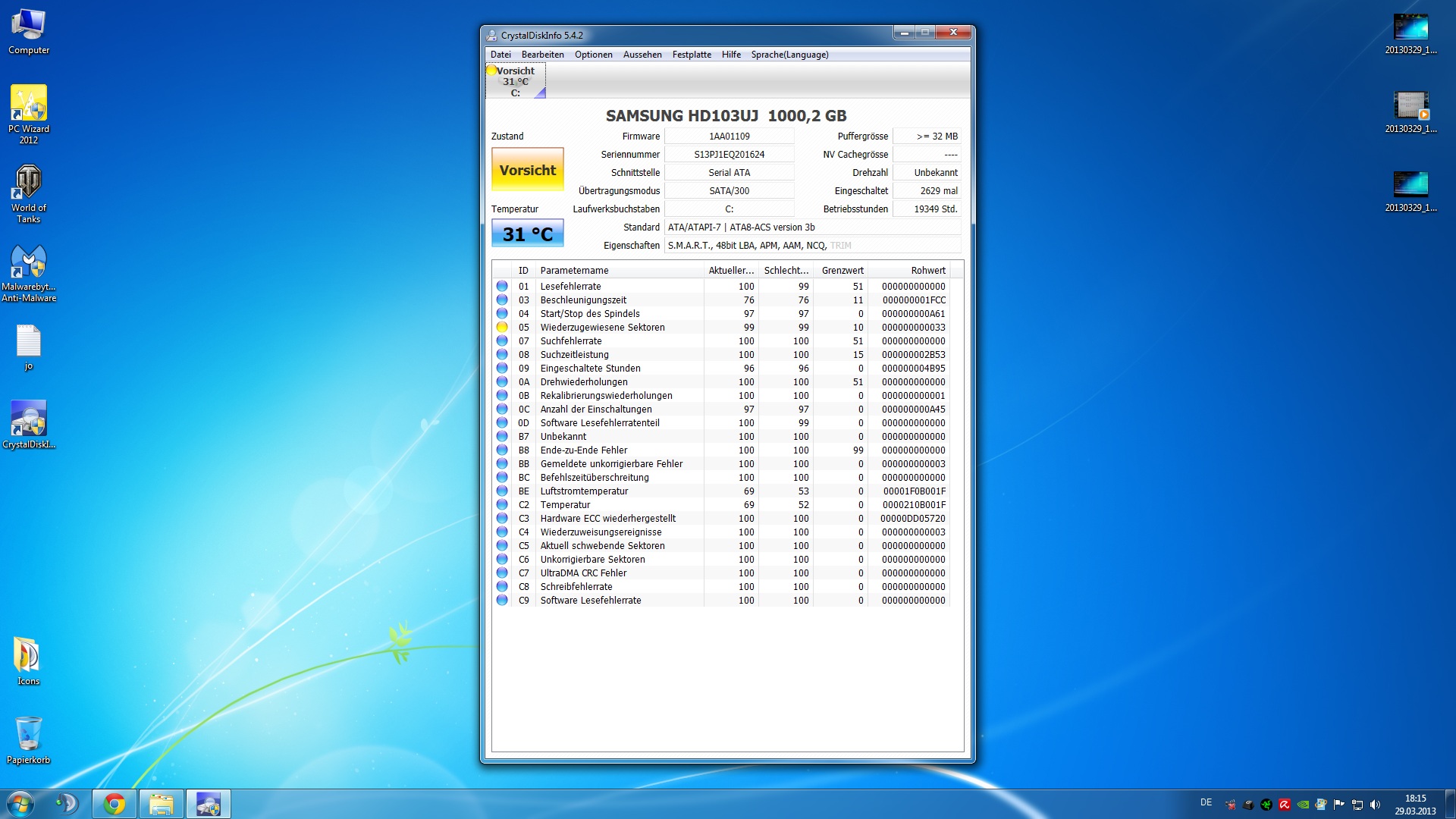This screenshot has width=1456, height=819.
Task: Open the Papierkorb recycle bin icon
Action: [x=29, y=734]
